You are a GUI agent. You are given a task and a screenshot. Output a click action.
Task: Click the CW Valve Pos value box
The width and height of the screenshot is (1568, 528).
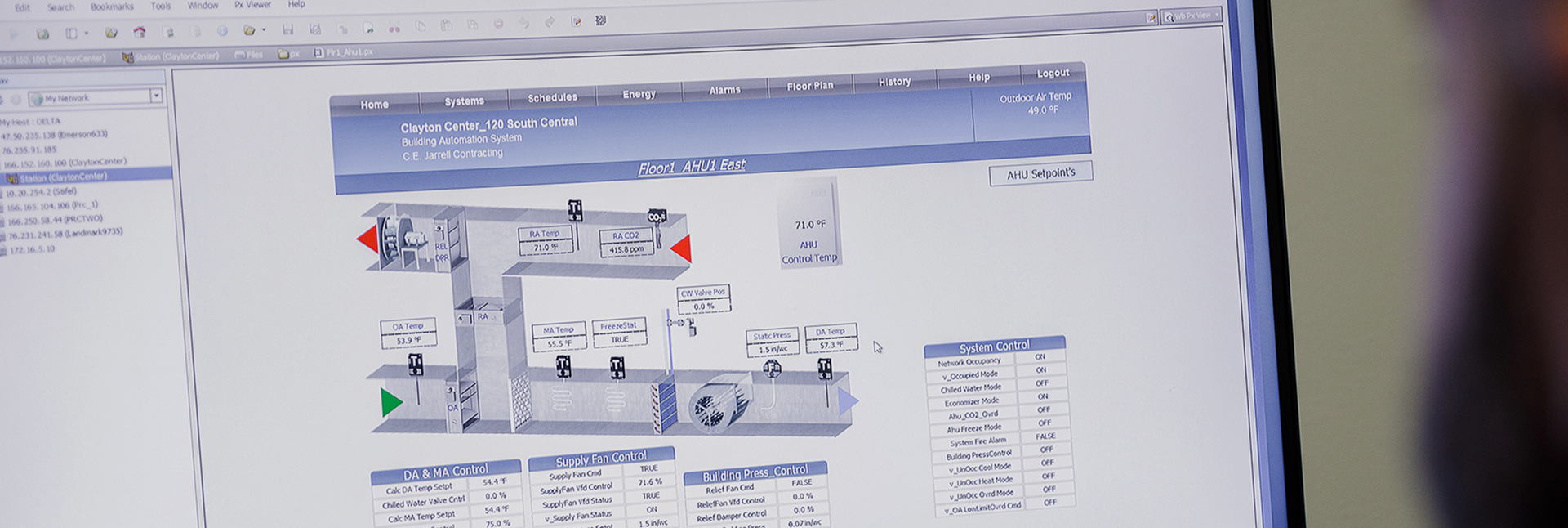tap(704, 307)
